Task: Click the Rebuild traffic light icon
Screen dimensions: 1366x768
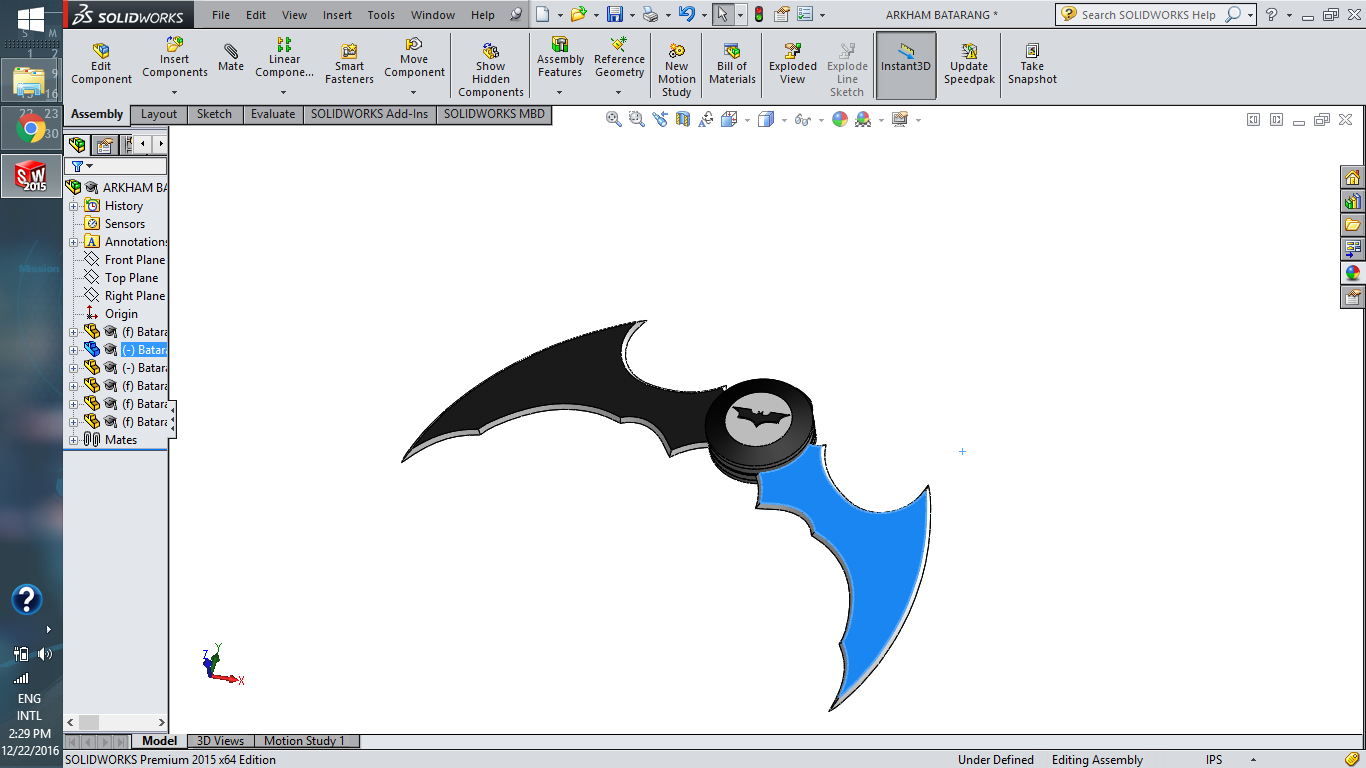Action: (759, 14)
